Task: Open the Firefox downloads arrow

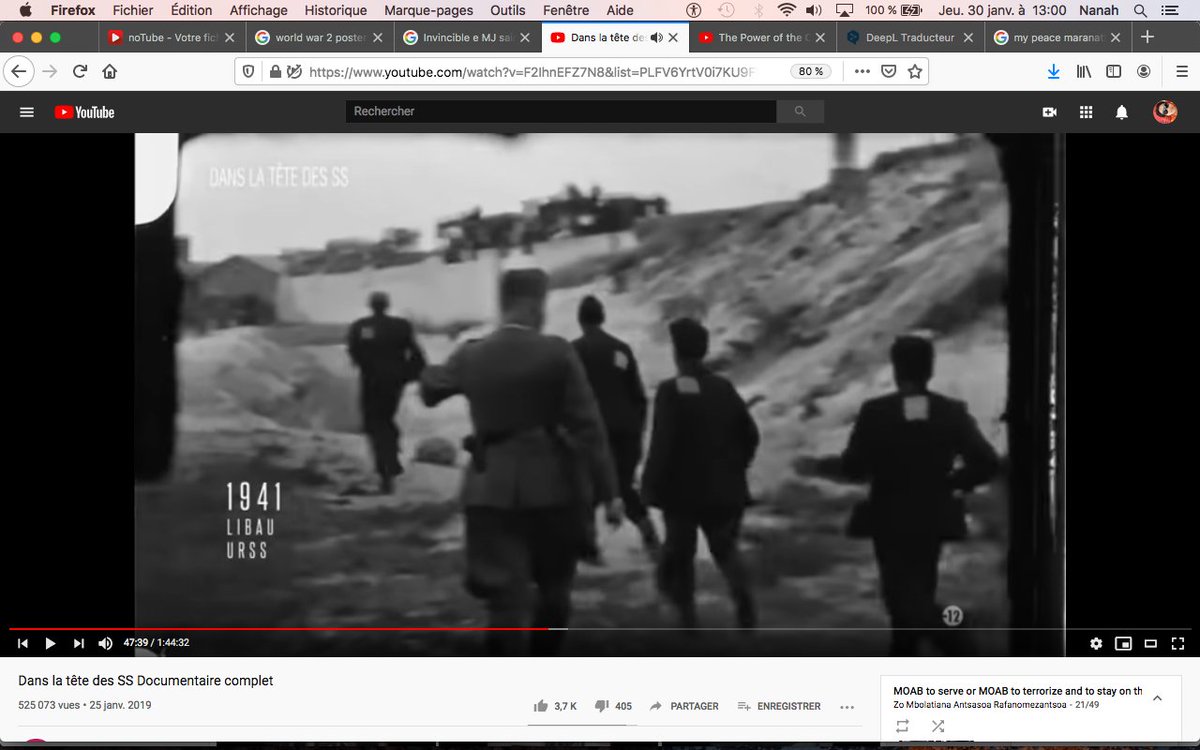Action: tap(1053, 72)
